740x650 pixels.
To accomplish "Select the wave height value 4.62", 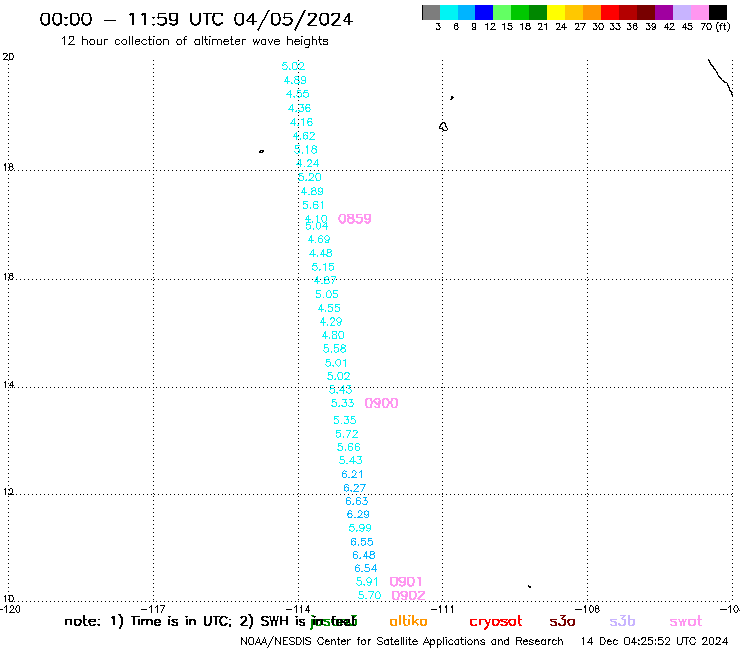I will click(303, 136).
